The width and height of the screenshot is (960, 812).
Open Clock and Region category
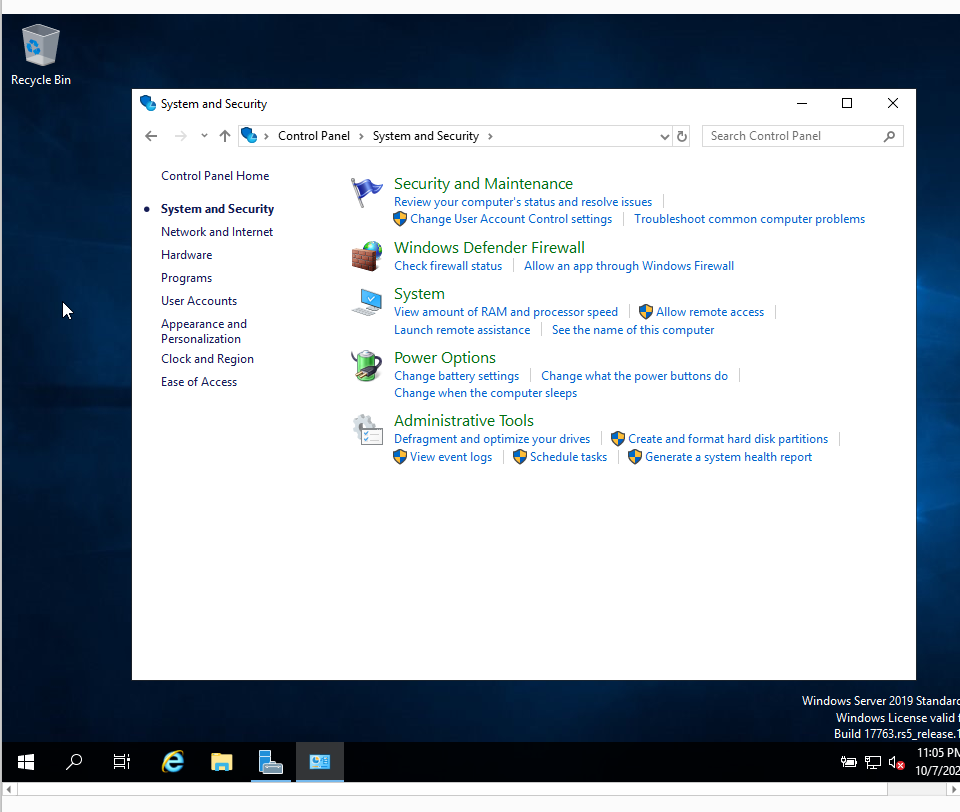(x=208, y=359)
